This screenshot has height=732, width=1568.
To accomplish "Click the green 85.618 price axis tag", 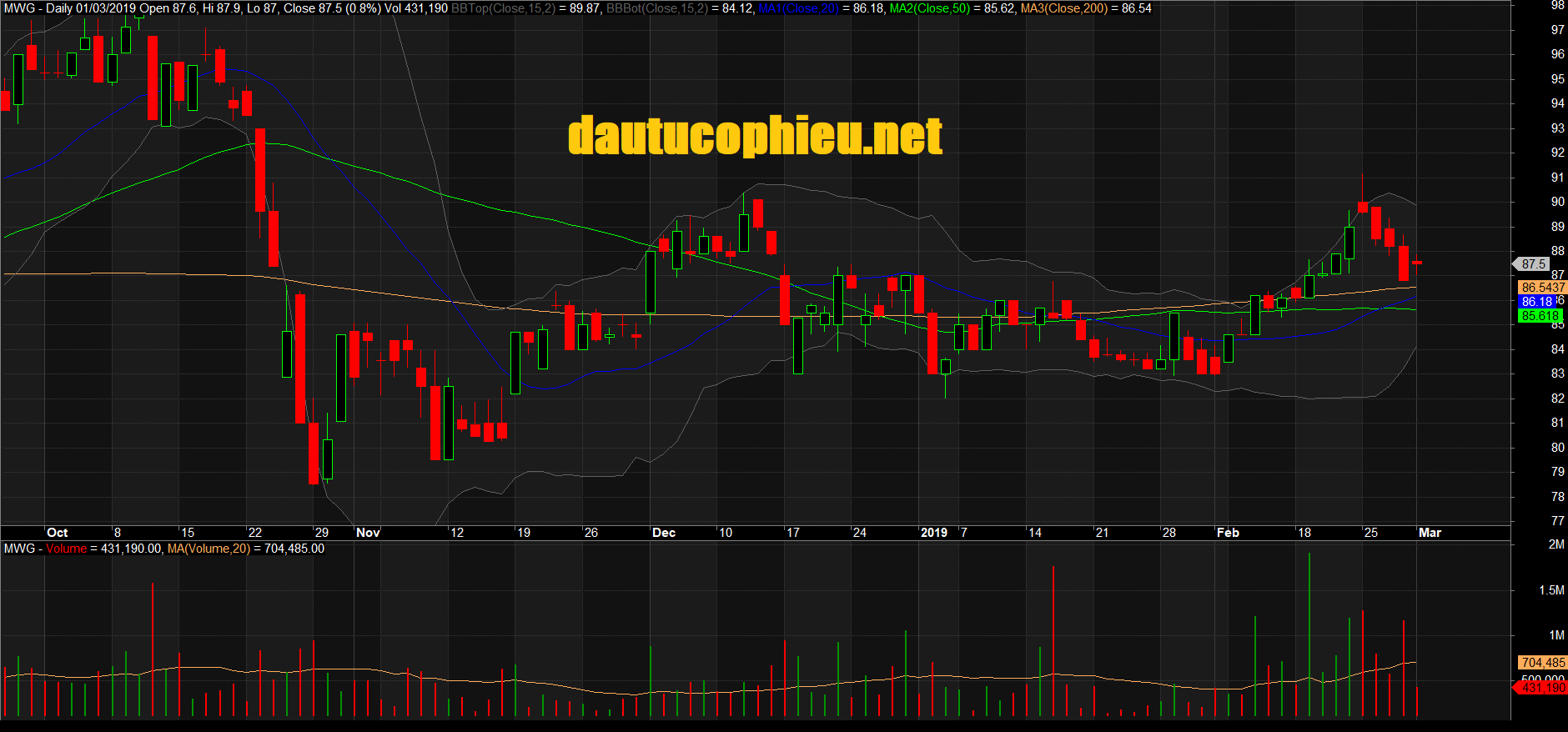I will point(1540,316).
